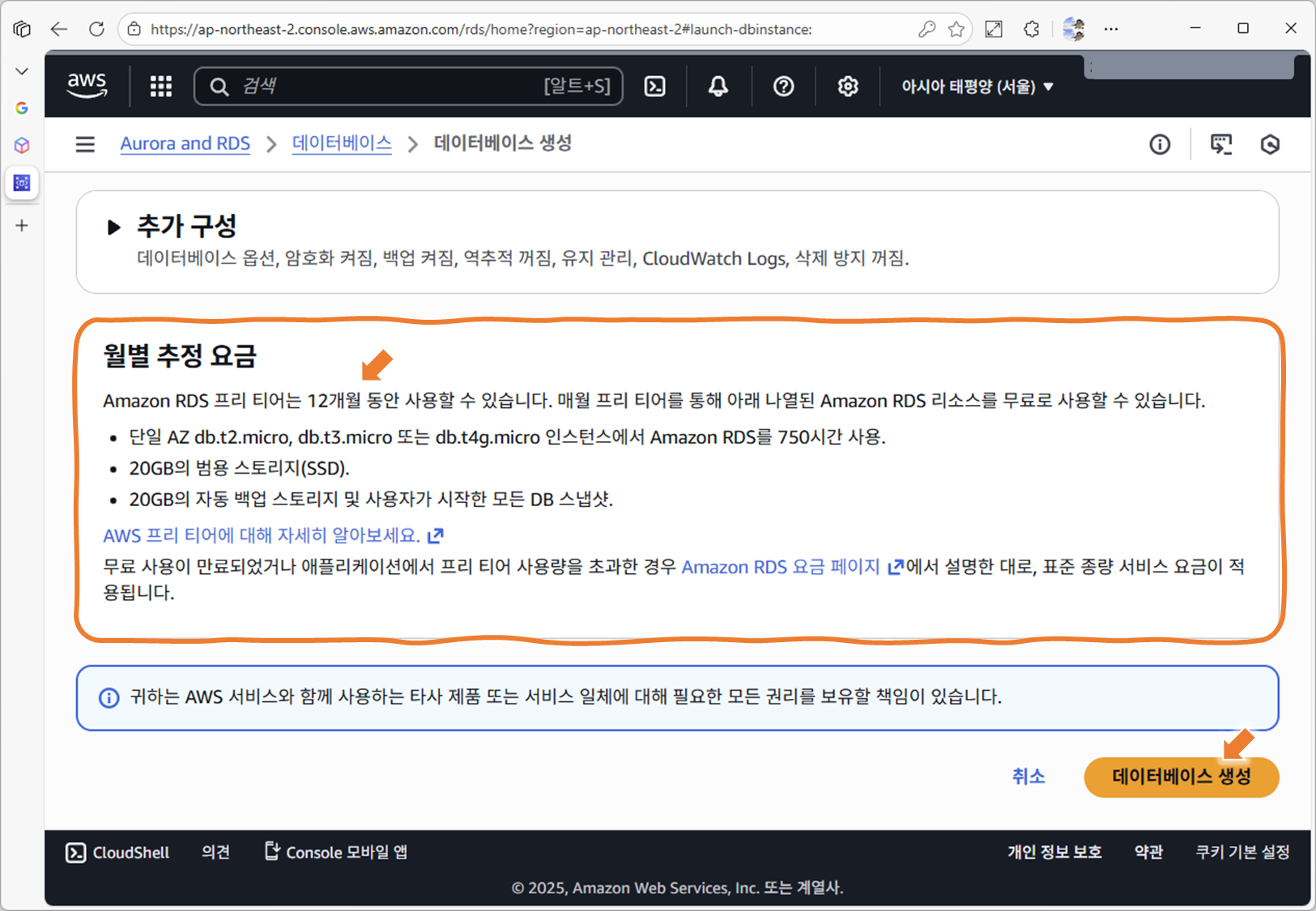Switch to the Google tab in sidebar

click(x=22, y=108)
